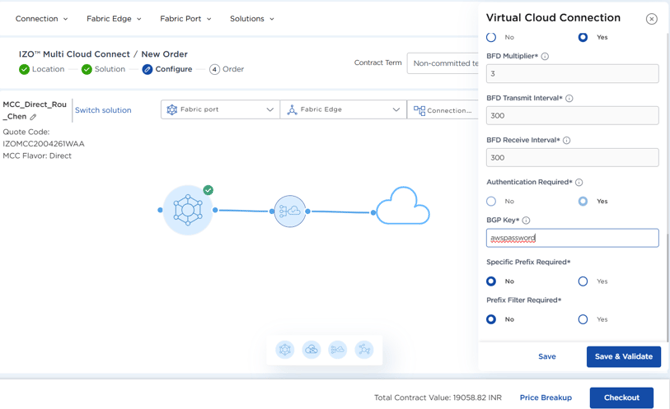The image size is (670, 409).
Task: Click the green checkmark badge on port node
Action: point(208,190)
